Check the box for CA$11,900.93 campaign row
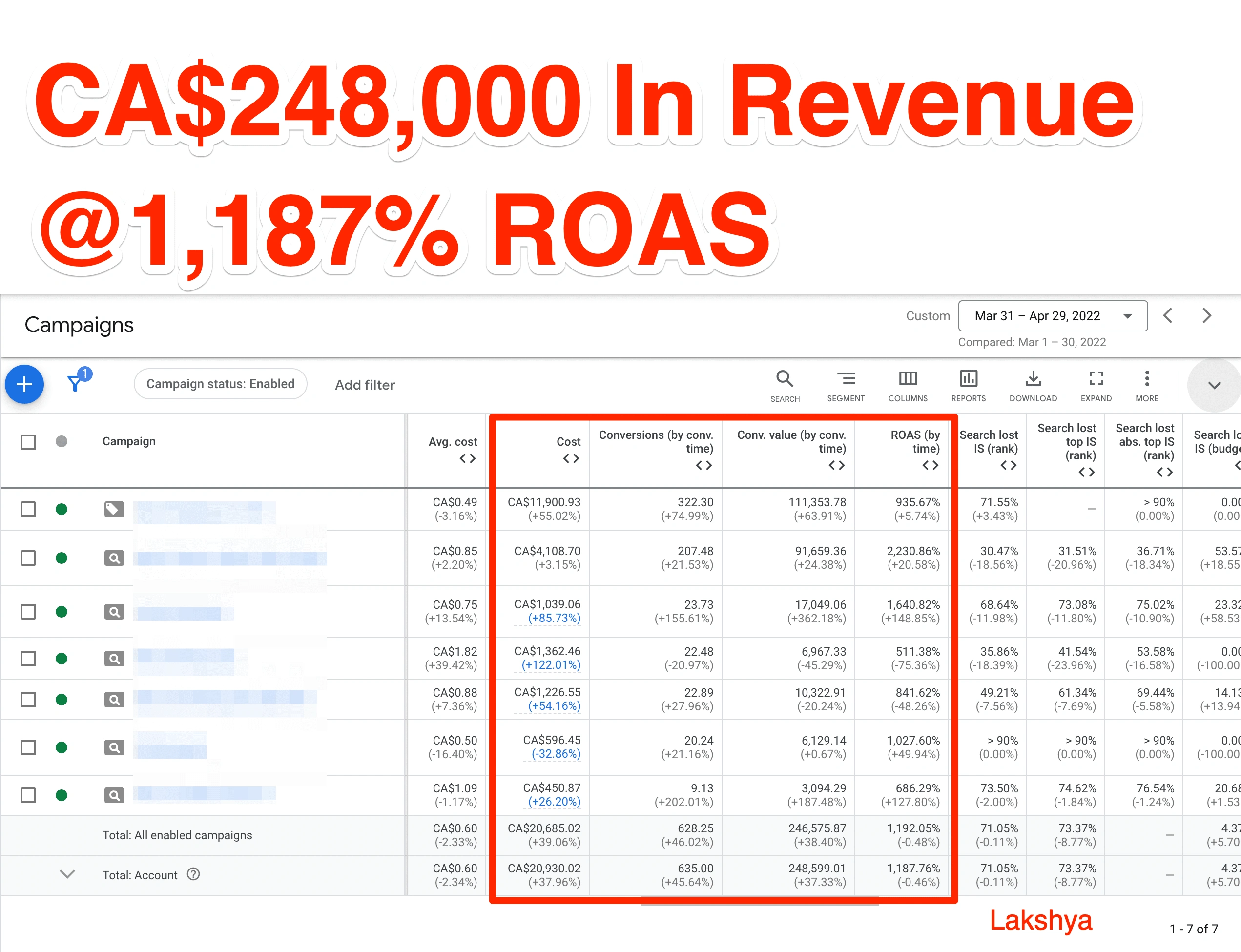1241x952 pixels. coord(28,509)
